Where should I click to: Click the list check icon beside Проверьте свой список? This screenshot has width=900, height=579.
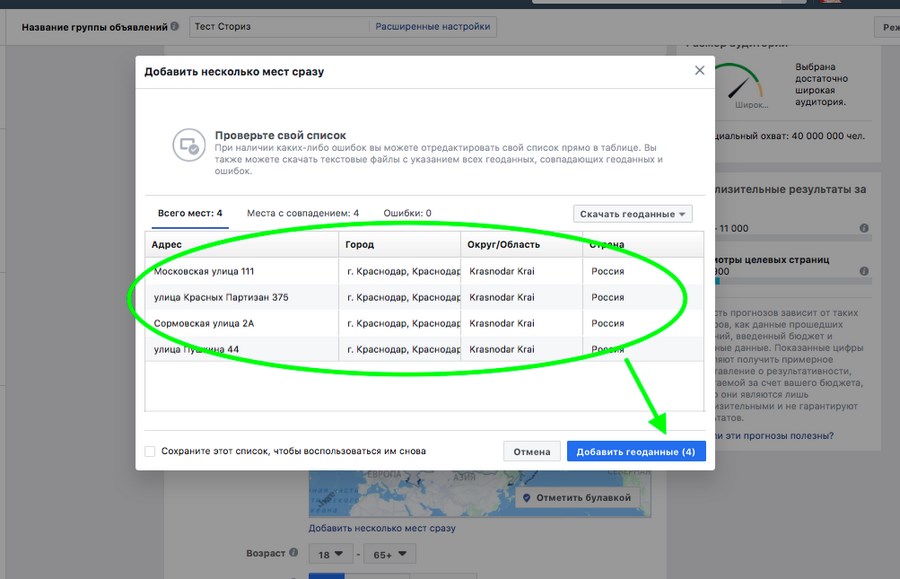coord(189,145)
